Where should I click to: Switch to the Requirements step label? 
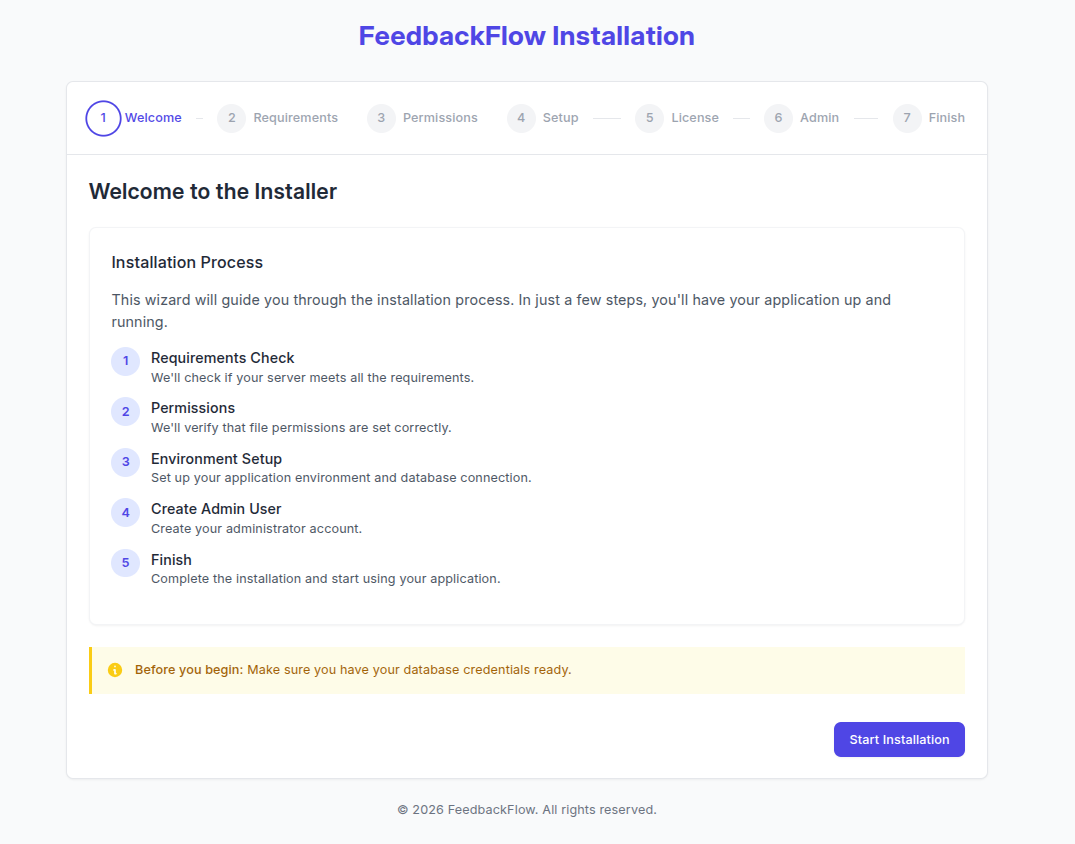(295, 118)
